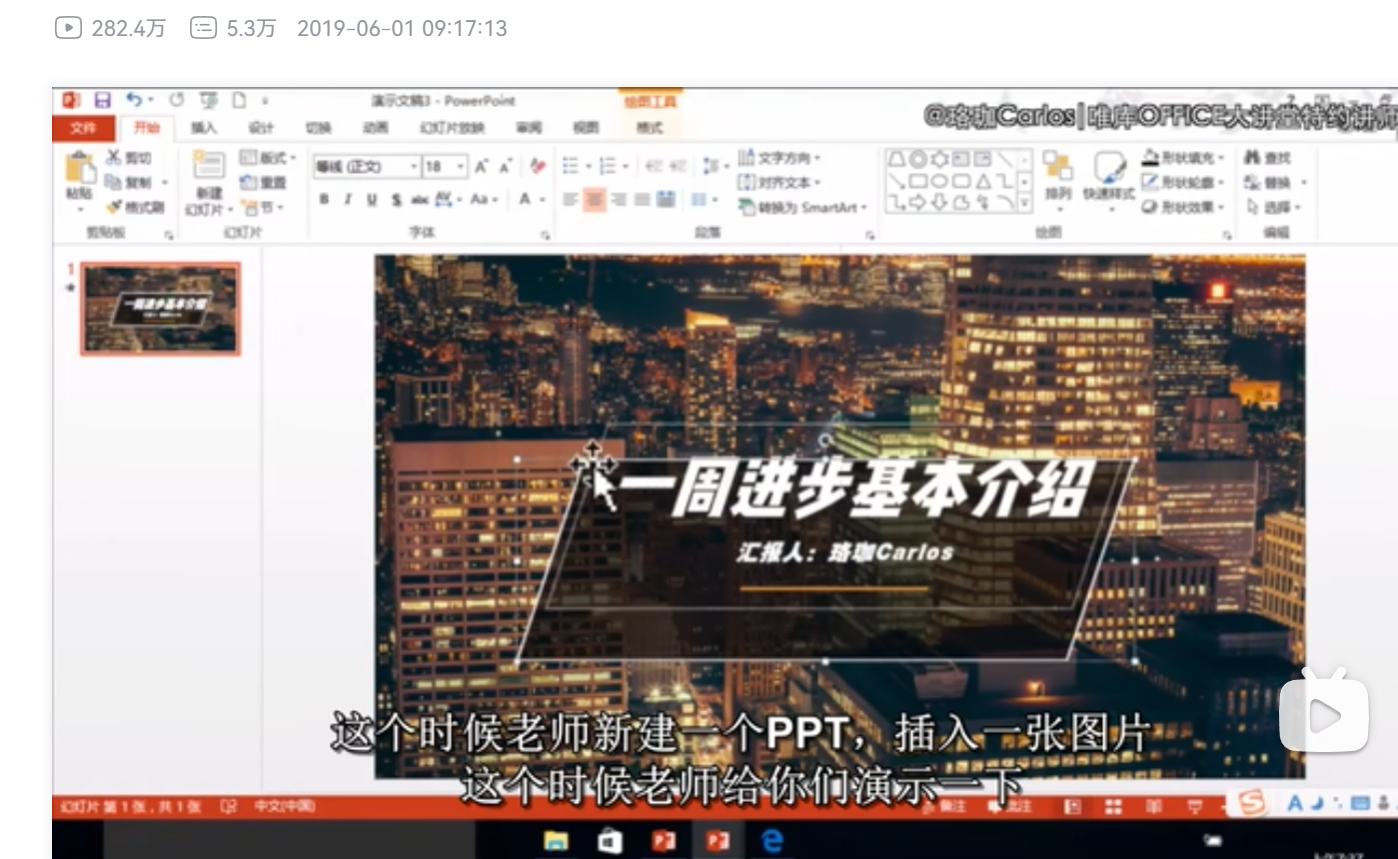The width and height of the screenshot is (1398, 859).
Task: Select slide 1 thumbnail in slide panel
Action: coord(160,308)
